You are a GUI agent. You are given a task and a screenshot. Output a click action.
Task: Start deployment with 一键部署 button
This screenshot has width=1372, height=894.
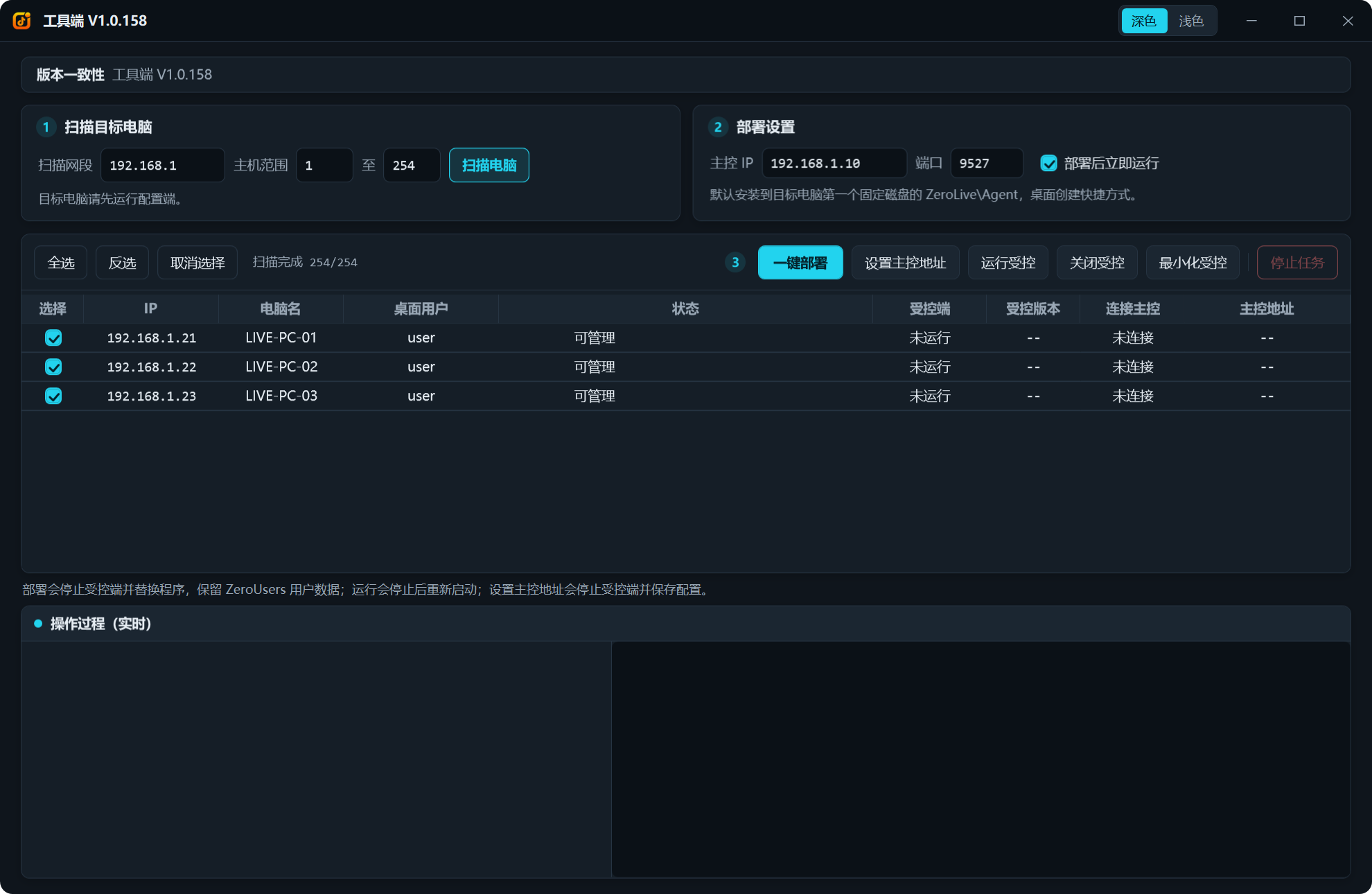point(800,263)
